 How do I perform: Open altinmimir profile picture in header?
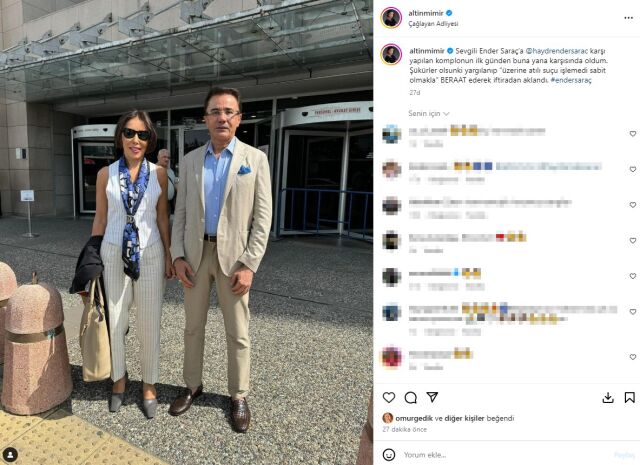(391, 18)
